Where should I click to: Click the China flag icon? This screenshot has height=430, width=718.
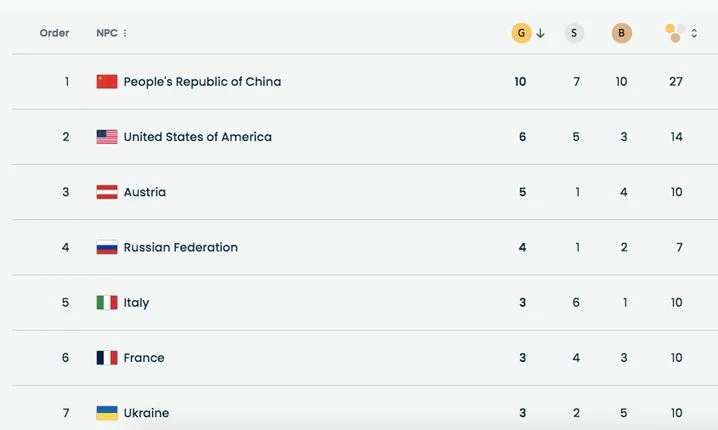point(107,82)
